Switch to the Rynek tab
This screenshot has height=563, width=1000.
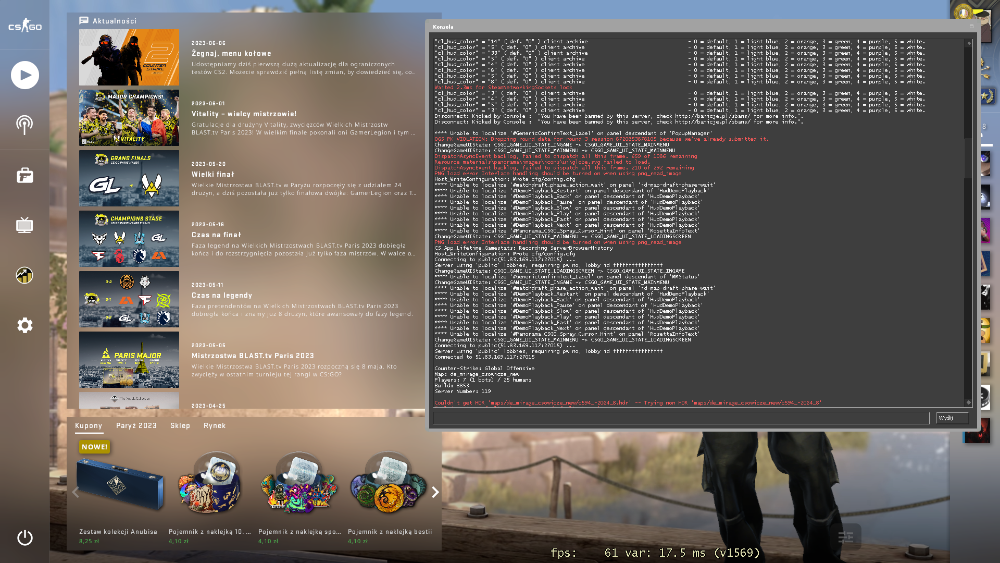tap(214, 425)
